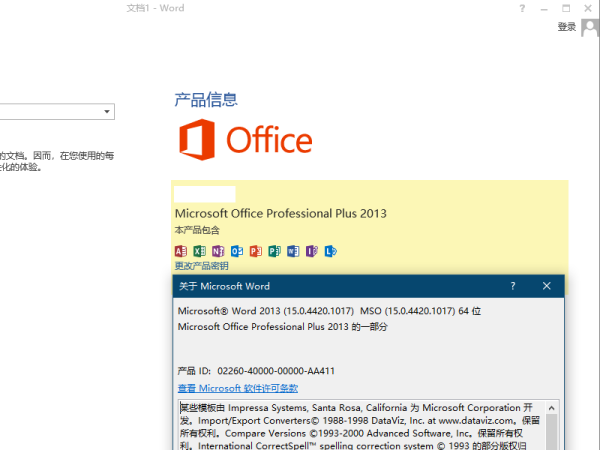The height and width of the screenshot is (450, 600).
Task: Click the scroll up arrow in license text box
Action: pos(551,408)
